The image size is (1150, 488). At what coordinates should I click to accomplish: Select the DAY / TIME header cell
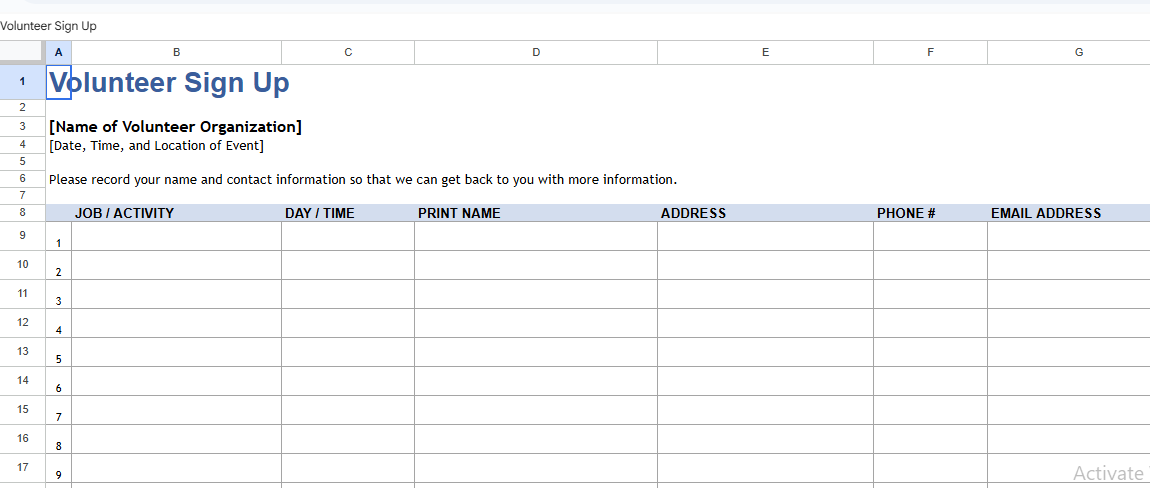pyautogui.click(x=347, y=213)
